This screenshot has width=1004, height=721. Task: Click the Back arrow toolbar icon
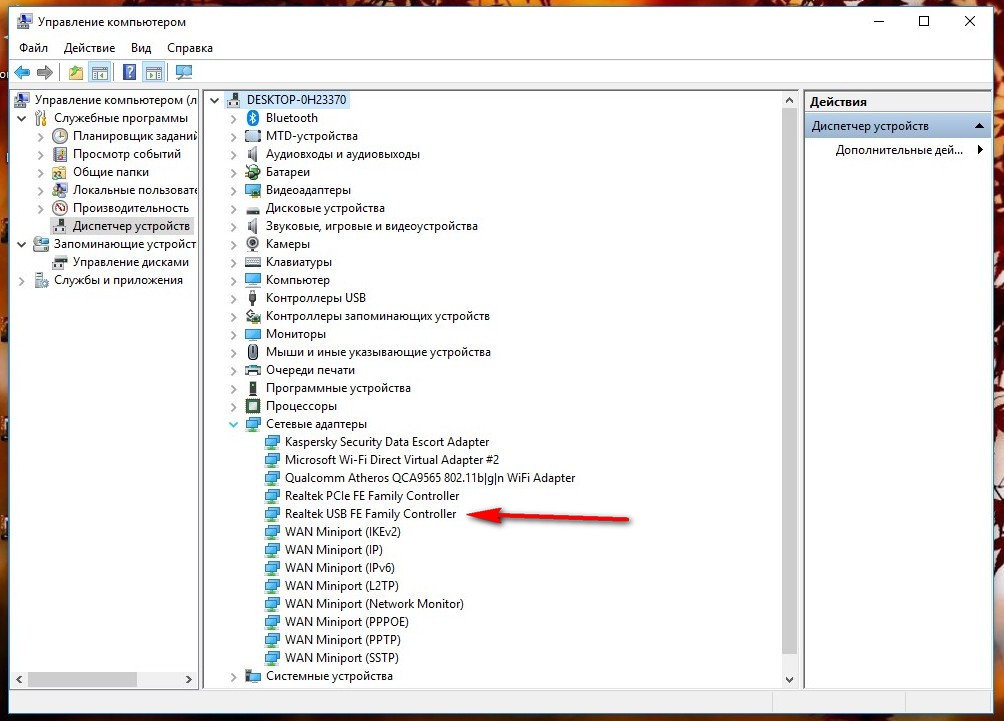[x=22, y=72]
